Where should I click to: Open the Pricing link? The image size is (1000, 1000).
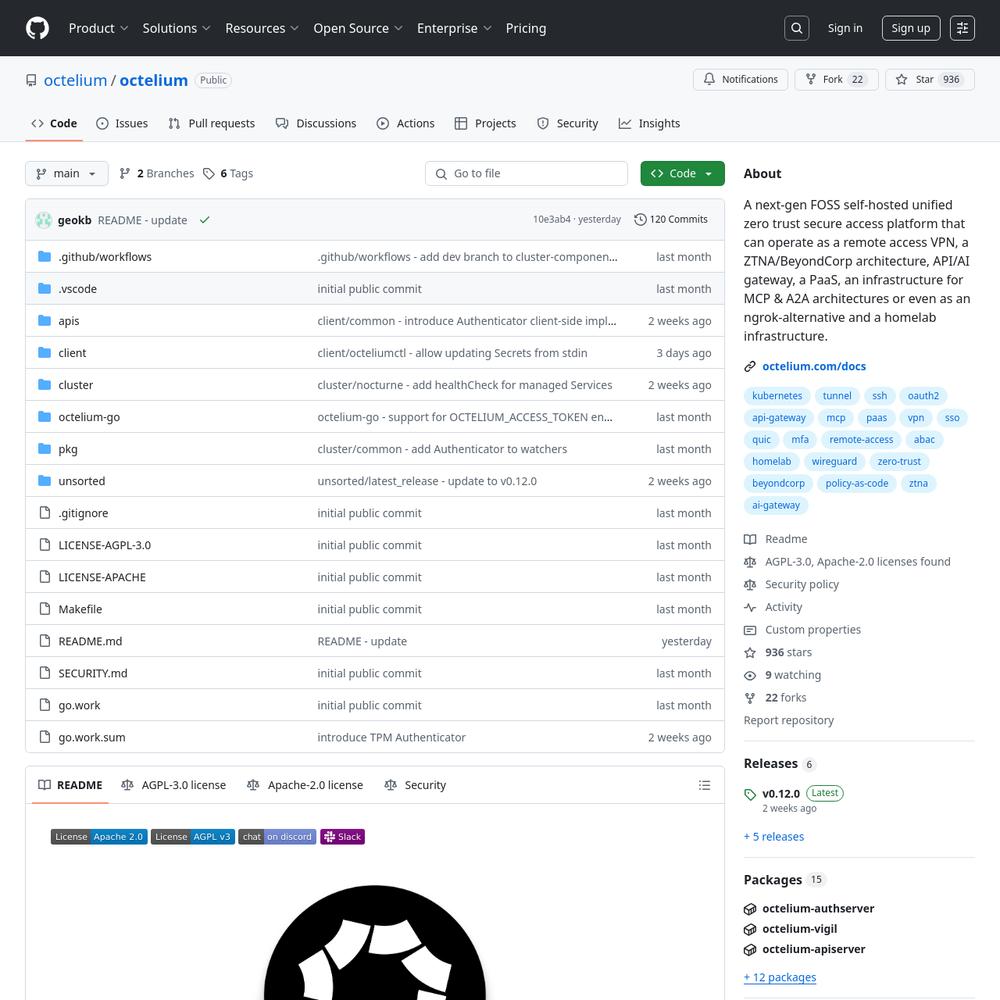526,28
